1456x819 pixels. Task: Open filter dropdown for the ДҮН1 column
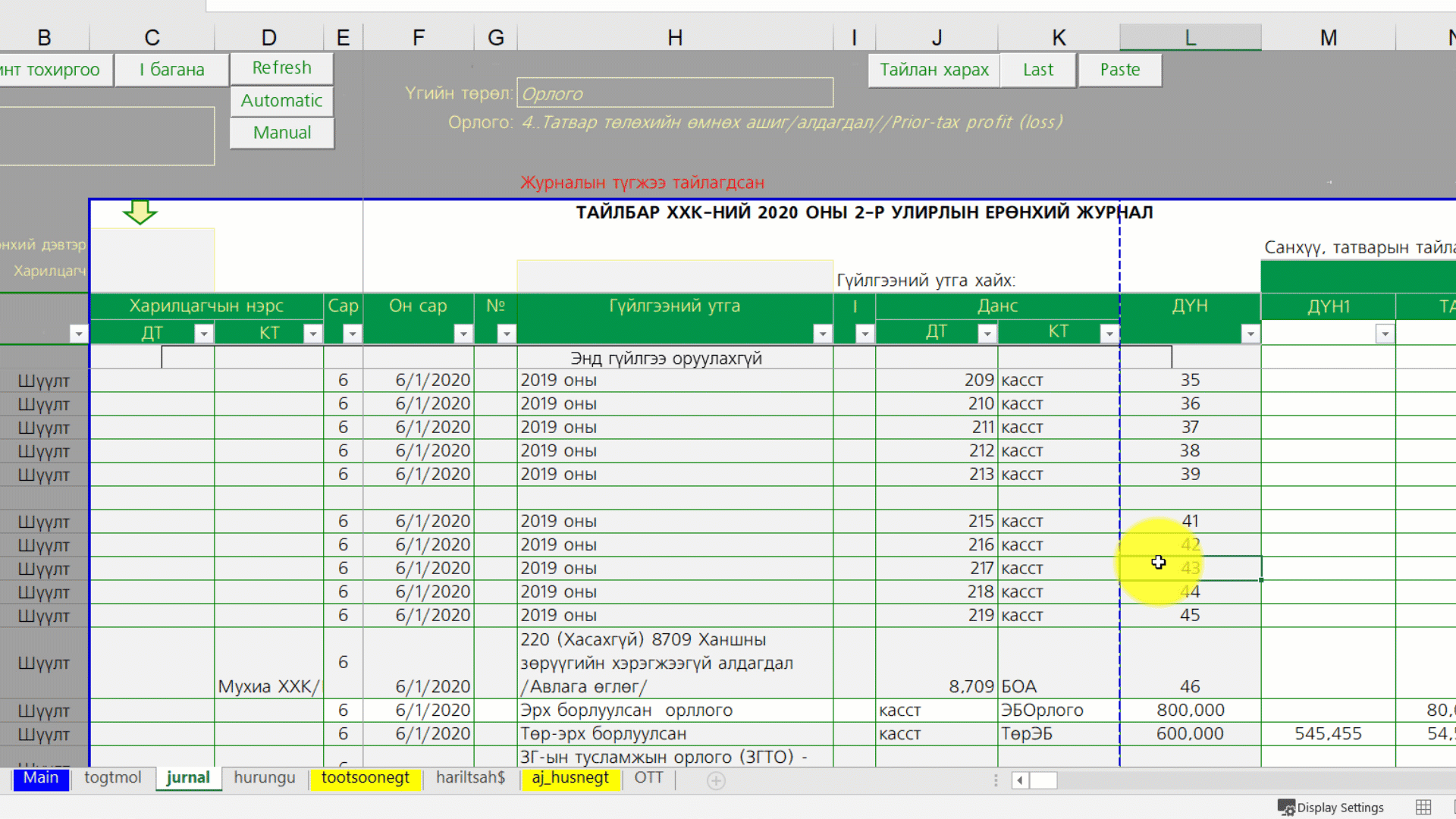[x=1385, y=334]
